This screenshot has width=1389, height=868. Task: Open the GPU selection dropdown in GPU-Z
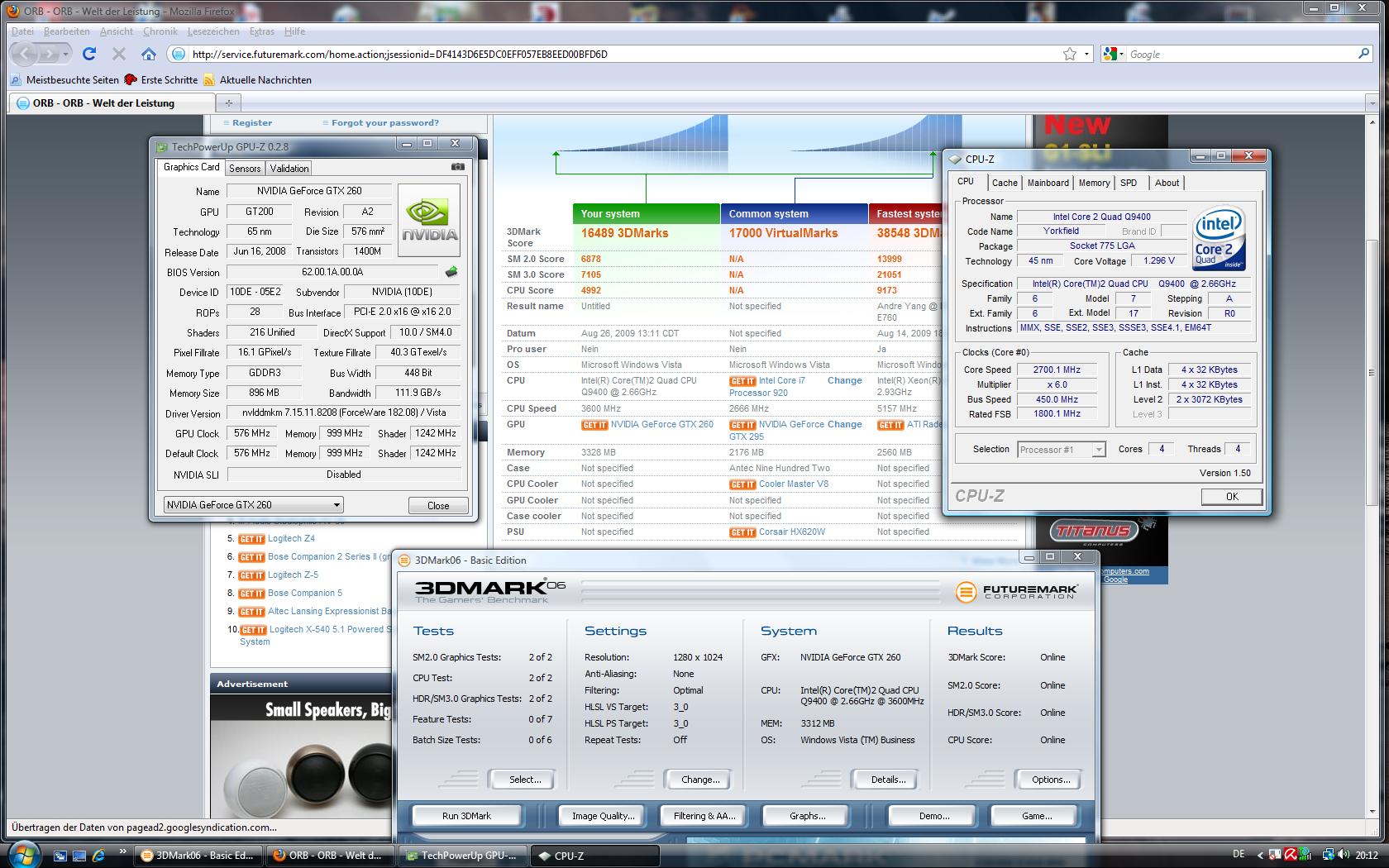(x=253, y=505)
